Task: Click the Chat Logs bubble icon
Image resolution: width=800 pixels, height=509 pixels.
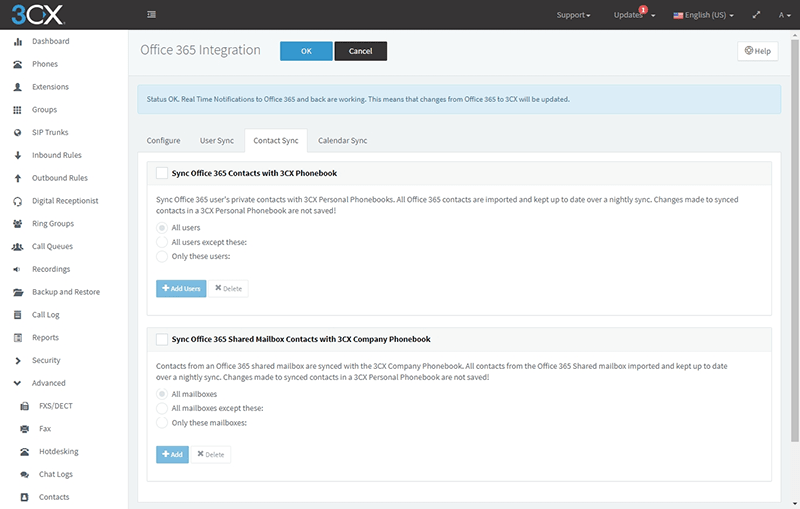Action: tap(24, 475)
